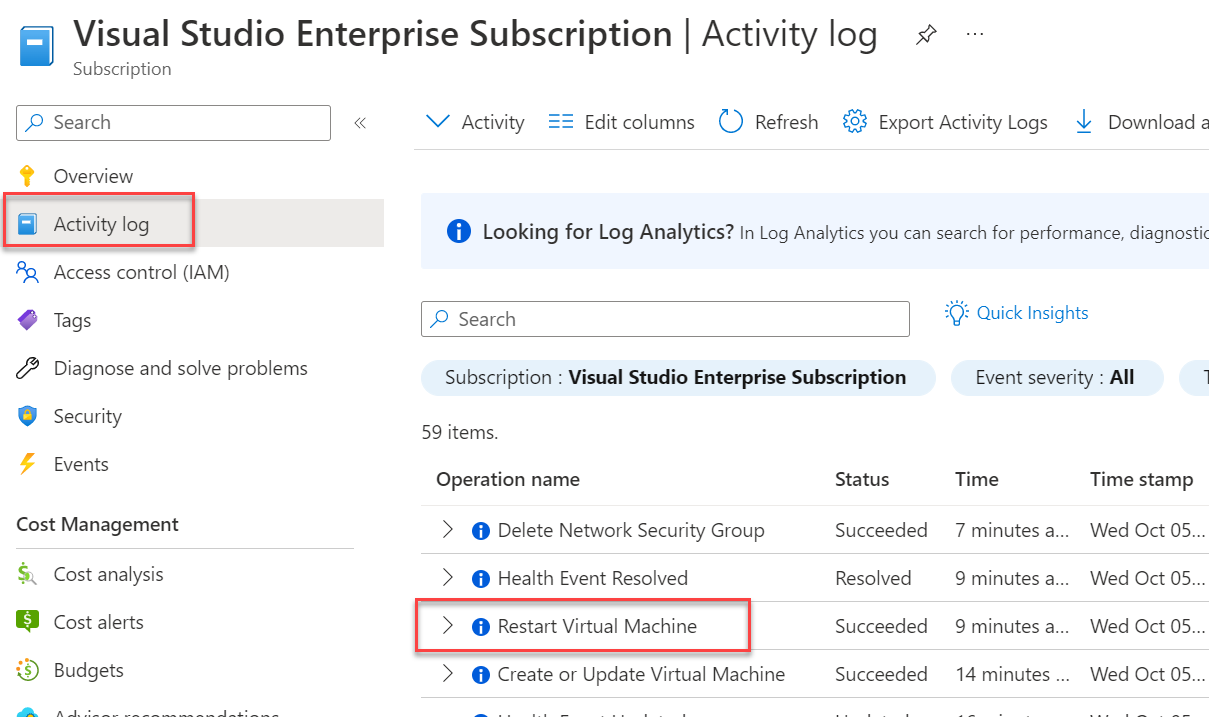1209x717 pixels.
Task: Click Succeeded status of Delete Network Security Group
Action: pyautogui.click(x=881, y=530)
